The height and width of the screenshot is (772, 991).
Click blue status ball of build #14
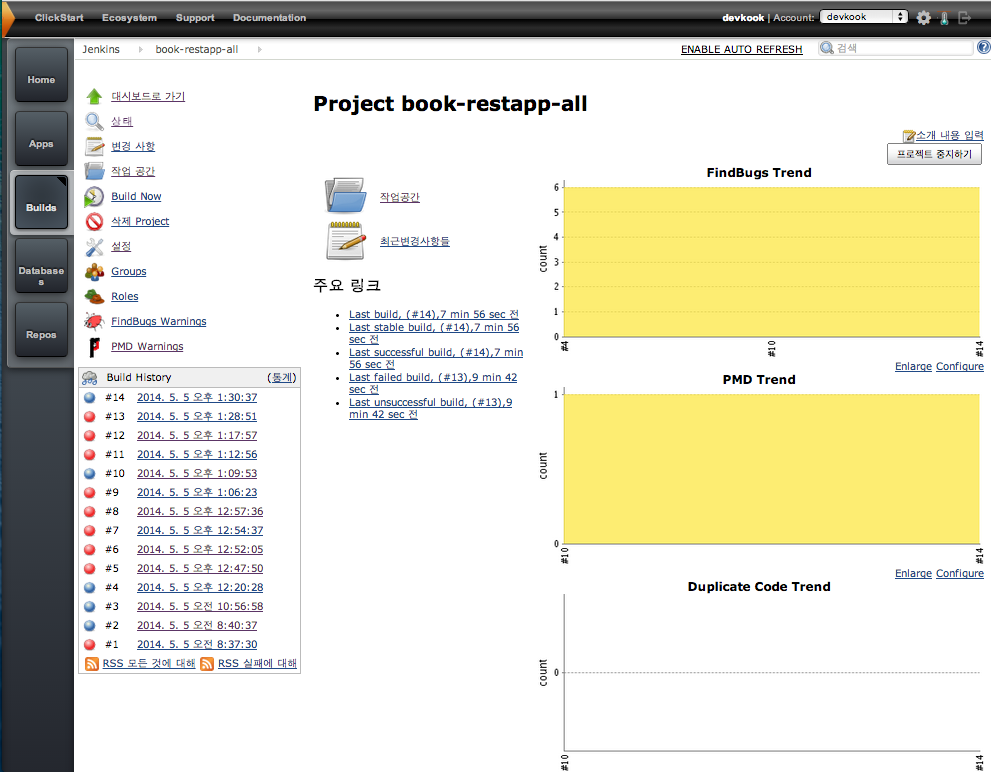(90, 398)
